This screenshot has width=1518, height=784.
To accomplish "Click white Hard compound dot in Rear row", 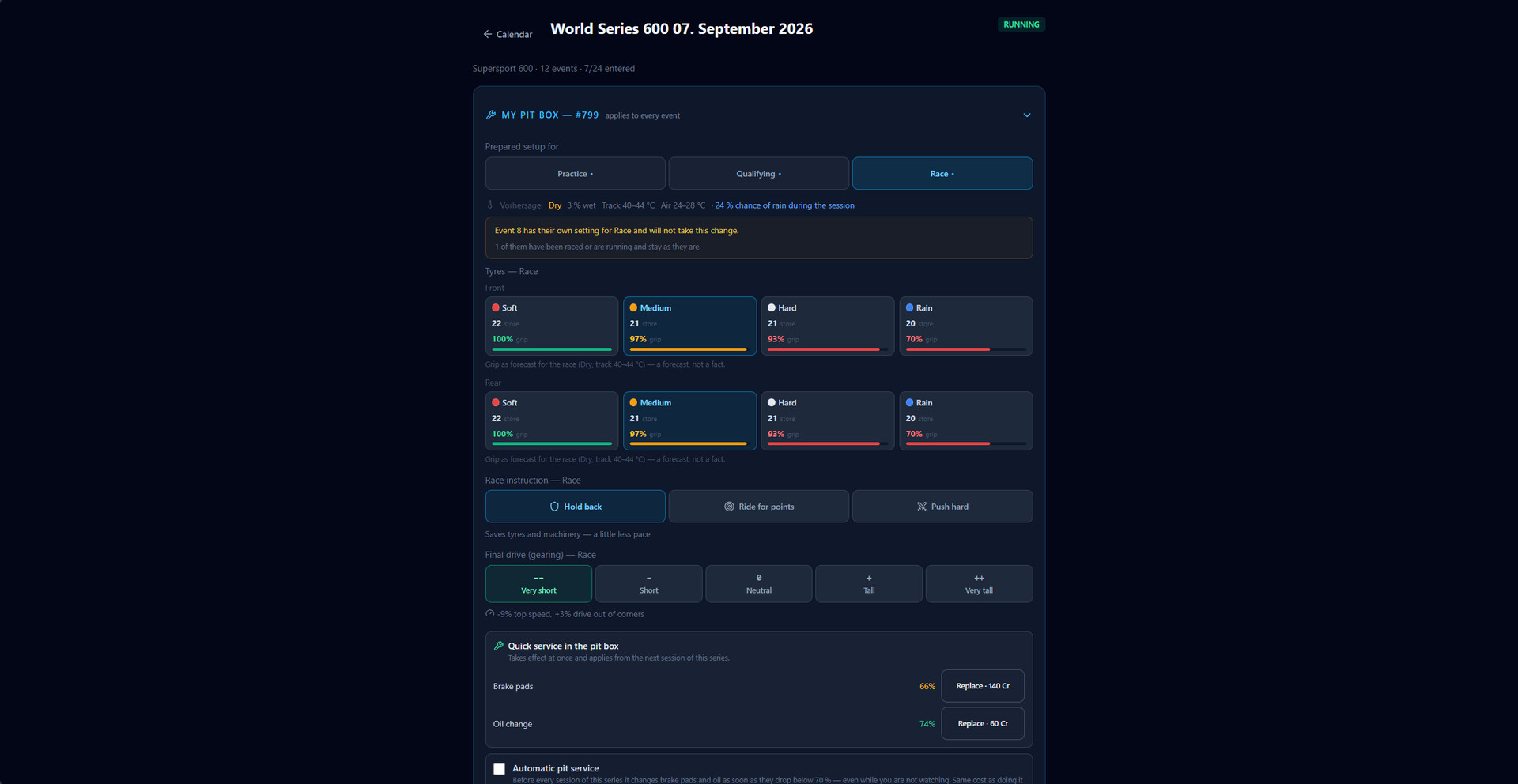I will coord(772,403).
